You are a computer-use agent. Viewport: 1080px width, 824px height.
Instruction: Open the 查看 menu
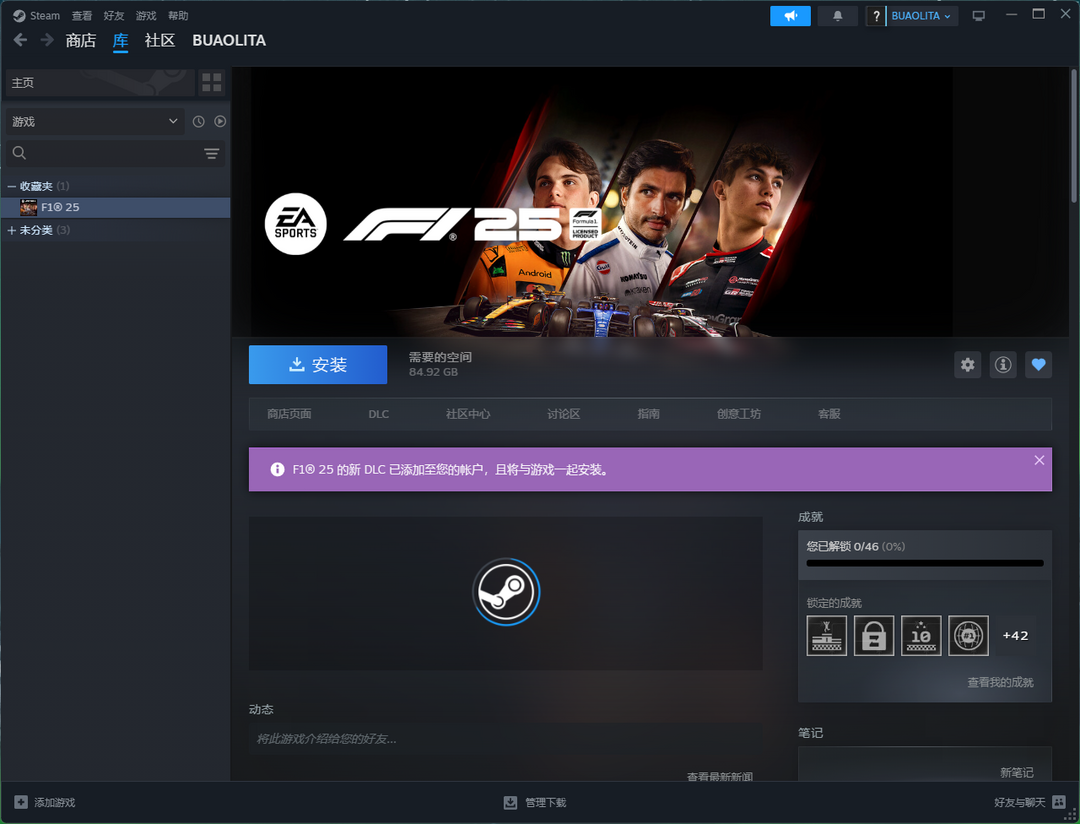[82, 16]
